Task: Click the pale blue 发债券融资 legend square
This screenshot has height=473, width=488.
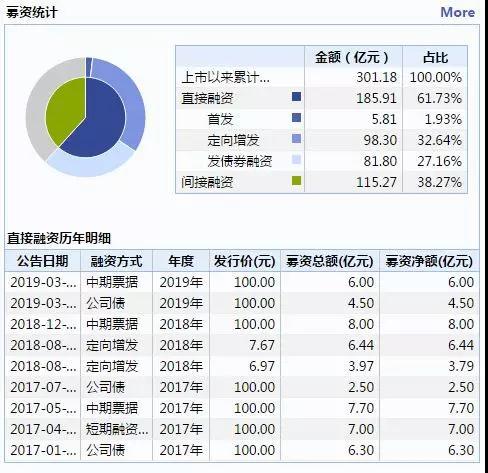Action: 296,160
